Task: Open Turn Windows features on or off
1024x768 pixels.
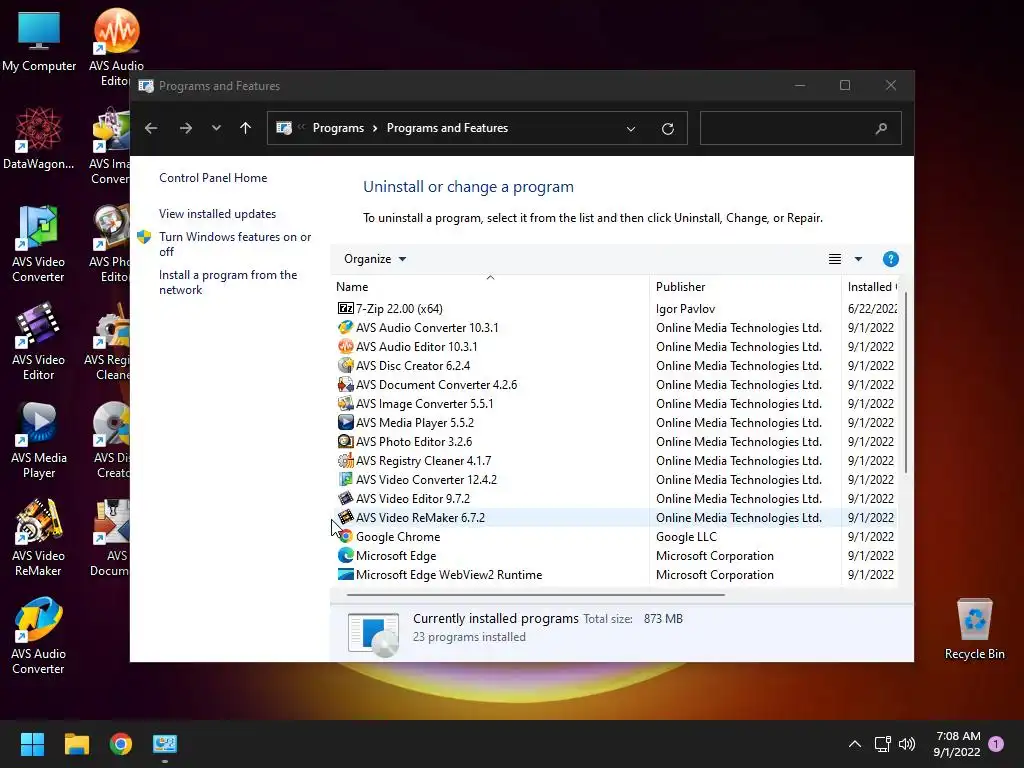Action: click(235, 244)
